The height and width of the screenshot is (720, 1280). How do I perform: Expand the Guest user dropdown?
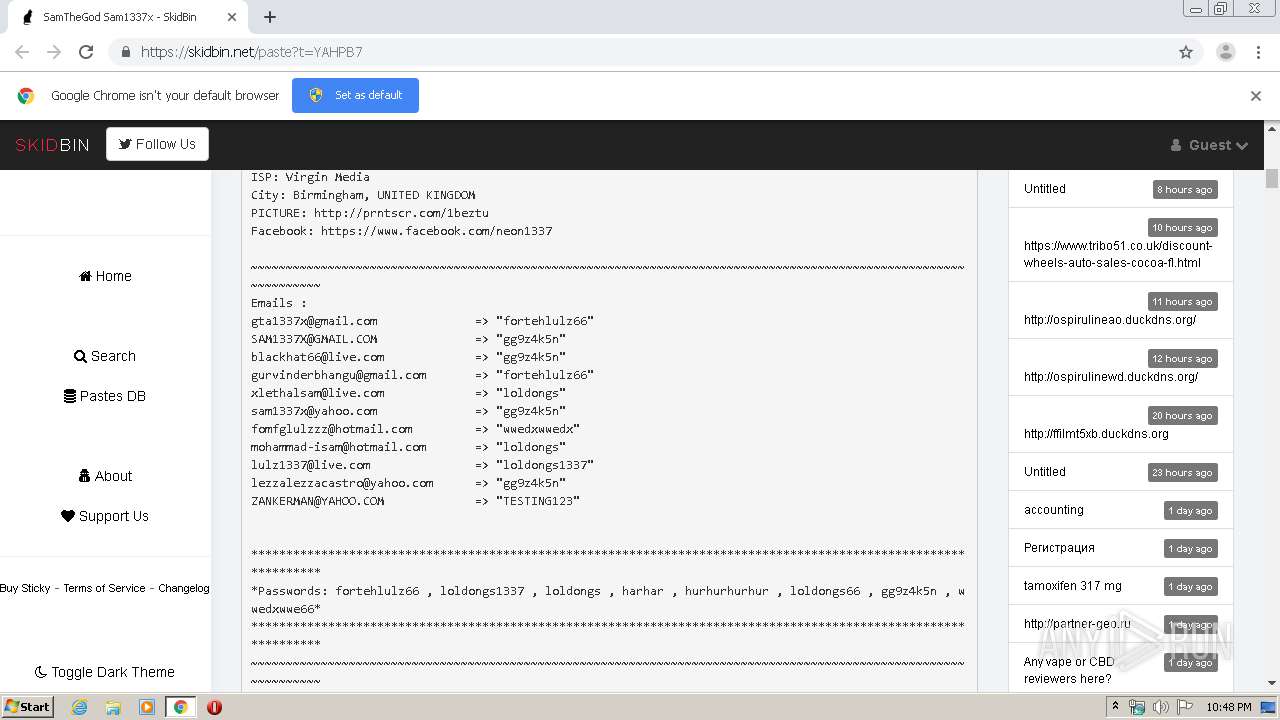[x=1209, y=145]
